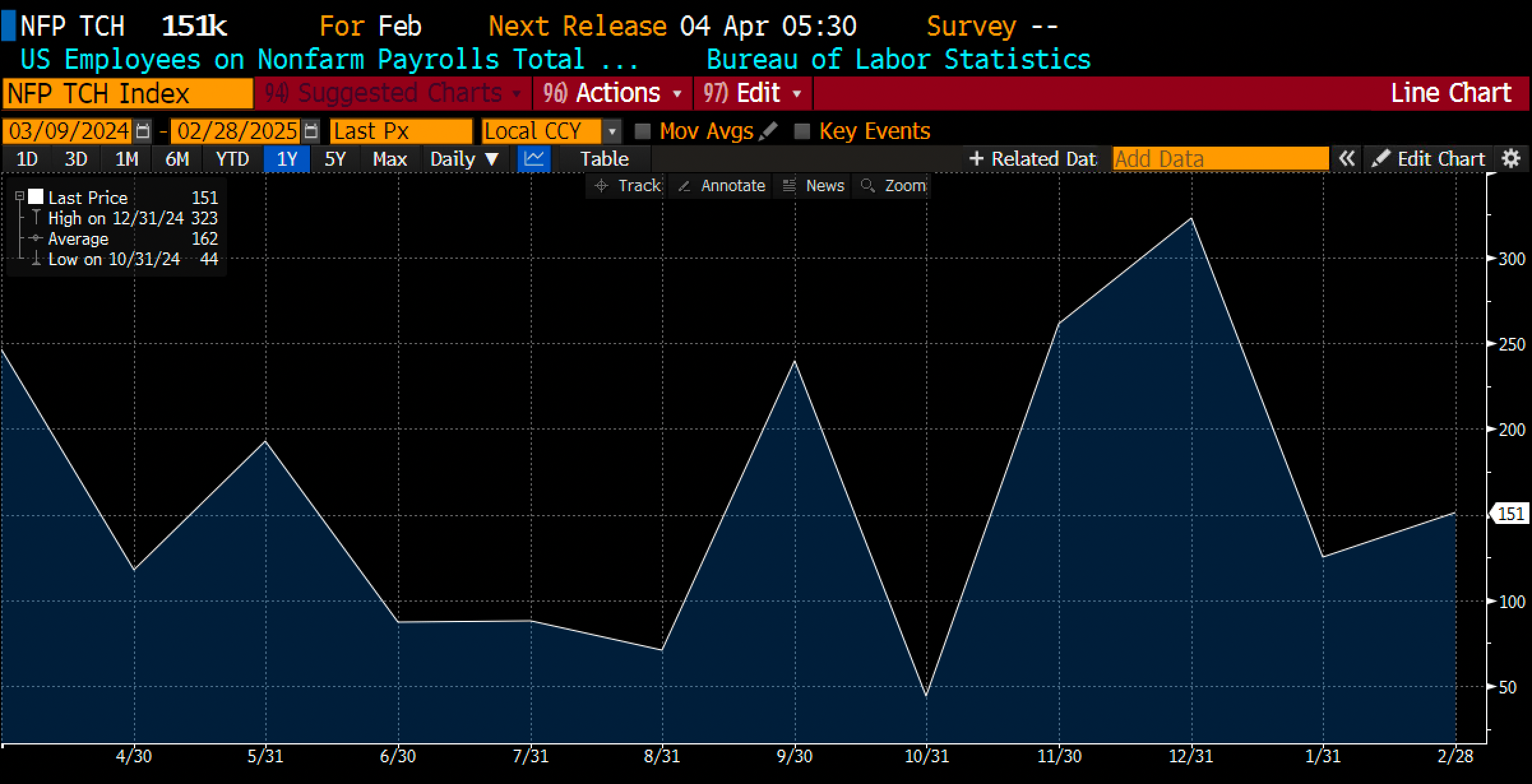Open chart settings gear icon
Screen dimensions: 1532x784
[x=1511, y=158]
